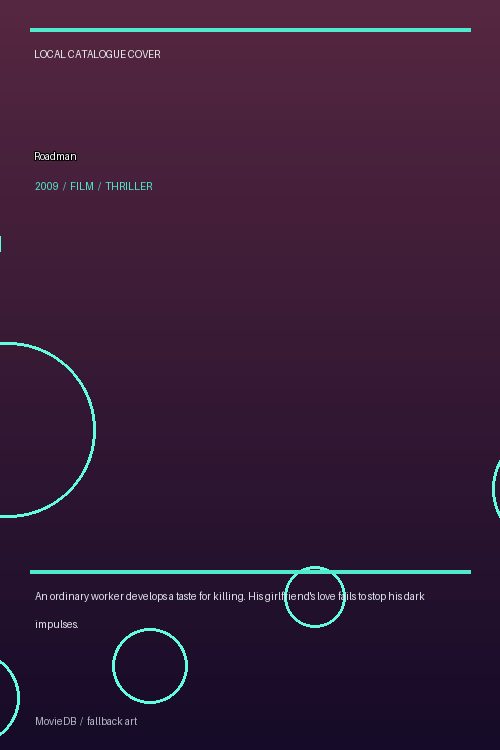Click the lower teal divider line
The image size is (500, 750).
pos(250,572)
